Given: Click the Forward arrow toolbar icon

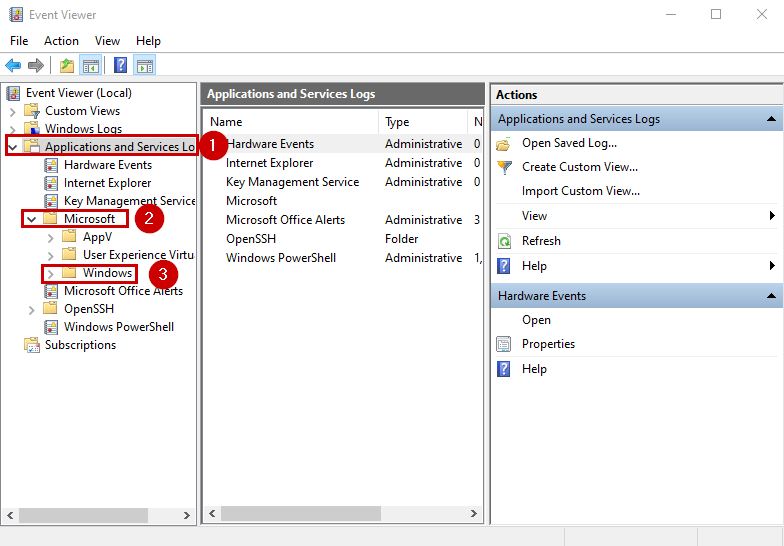Looking at the screenshot, I should coord(36,65).
